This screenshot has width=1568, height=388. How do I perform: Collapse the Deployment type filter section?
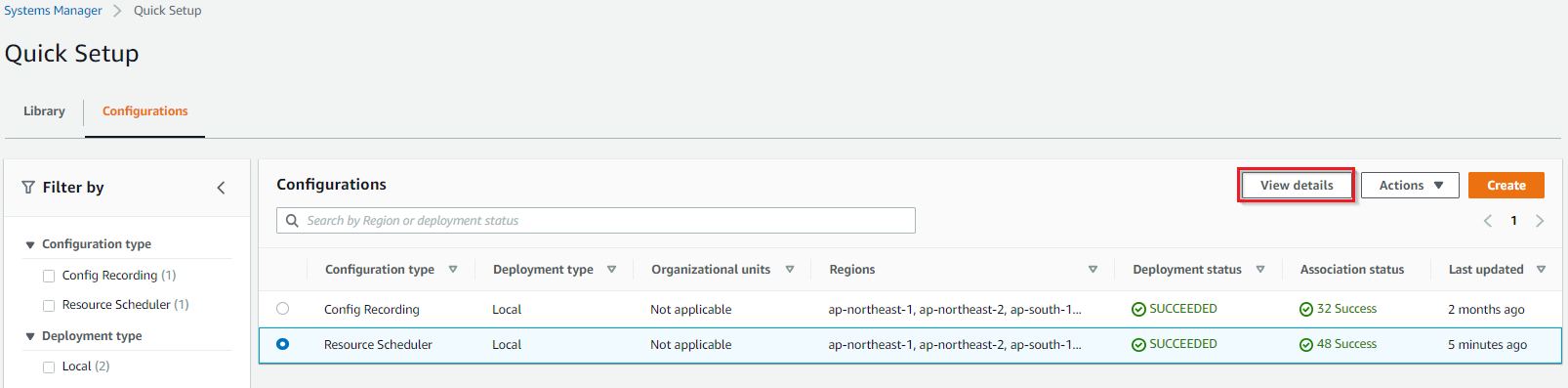click(30, 336)
